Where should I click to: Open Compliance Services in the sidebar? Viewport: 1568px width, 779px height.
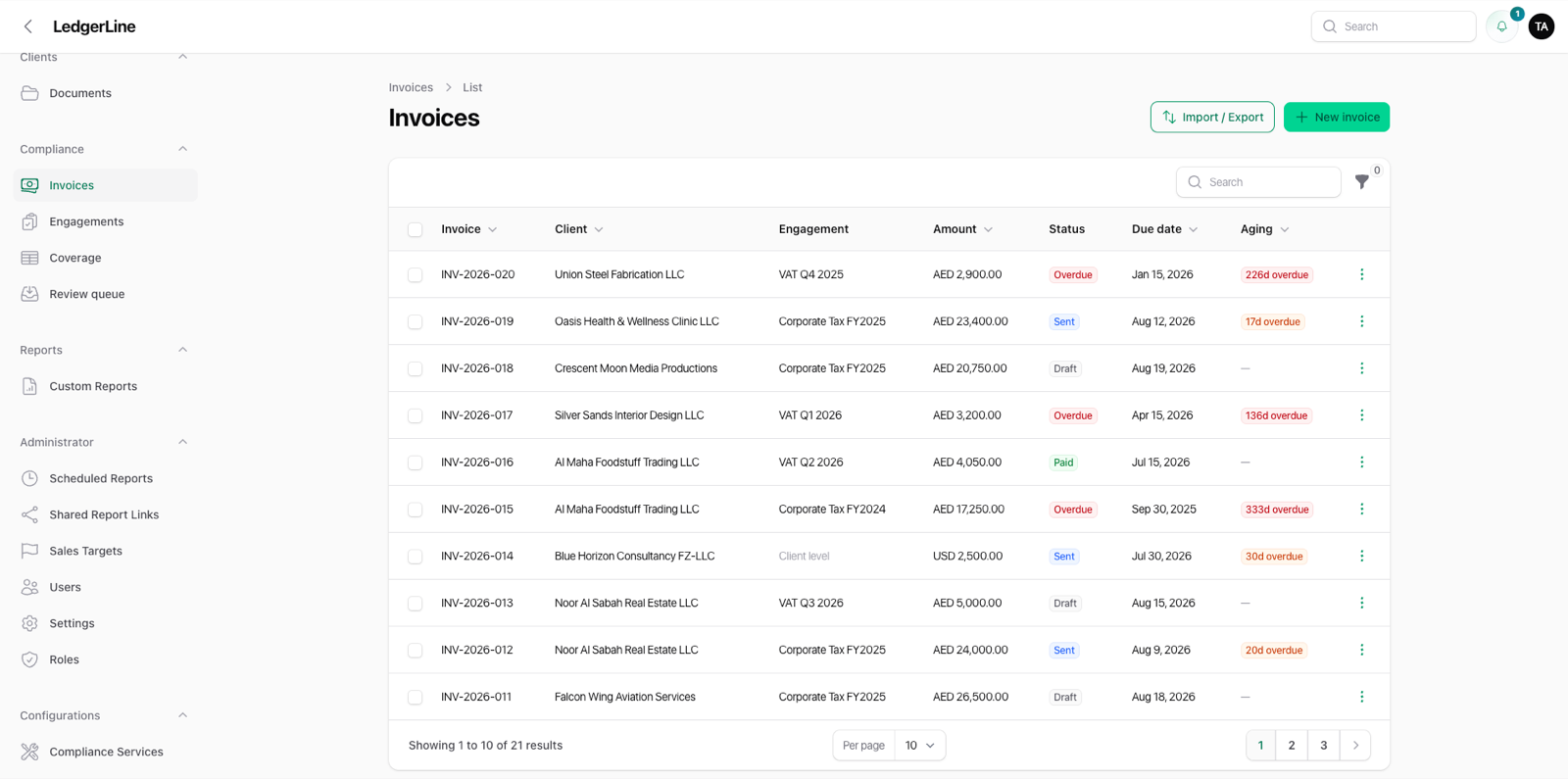click(x=106, y=752)
